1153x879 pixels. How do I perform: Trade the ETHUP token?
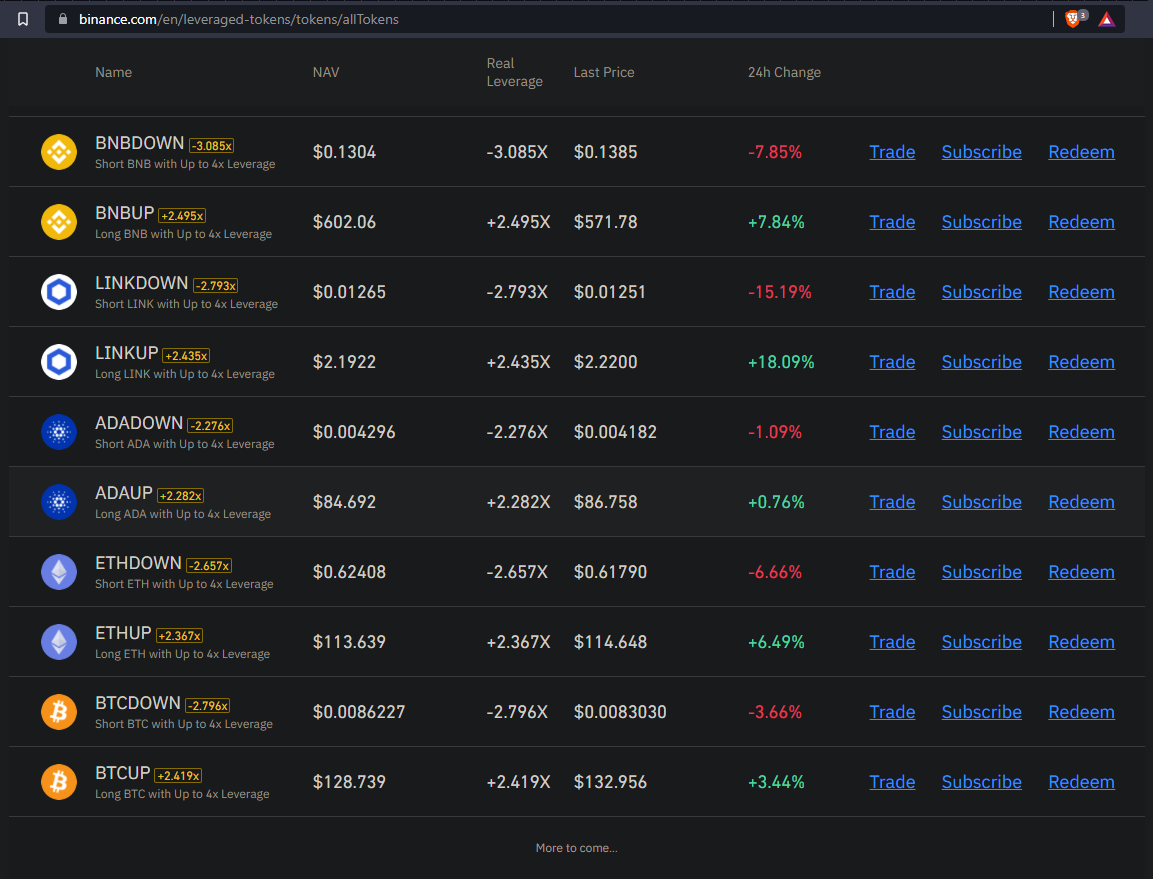coord(892,641)
